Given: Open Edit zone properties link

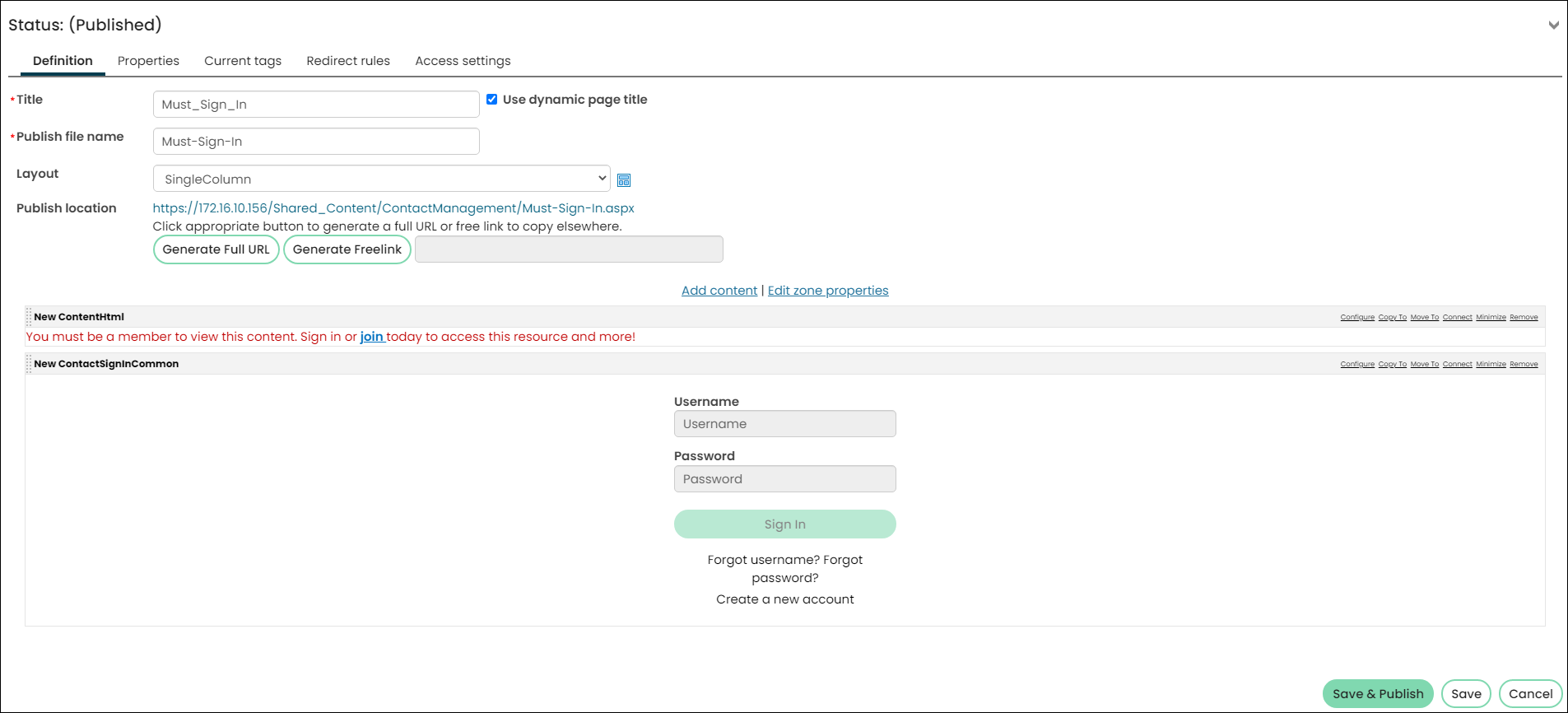Looking at the screenshot, I should (x=828, y=291).
